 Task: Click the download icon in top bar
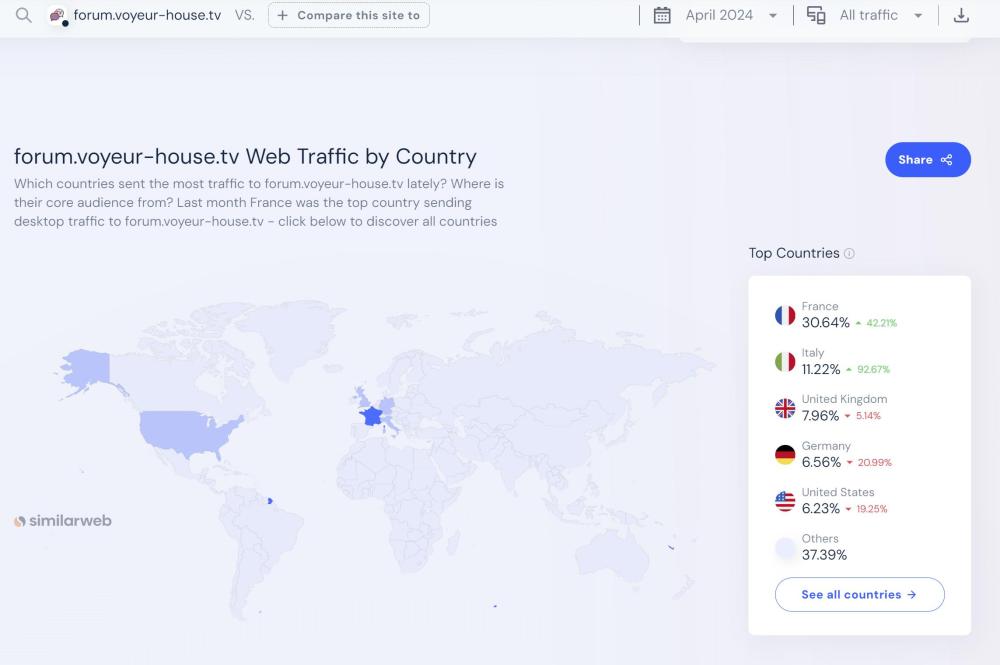point(961,15)
